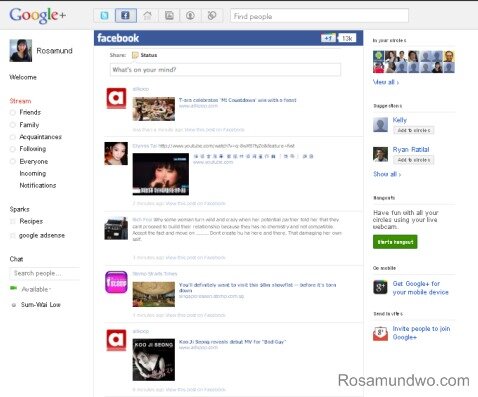The width and height of the screenshot is (478, 397).
Task: Open Rosamund's profile photo
Action: [21, 50]
